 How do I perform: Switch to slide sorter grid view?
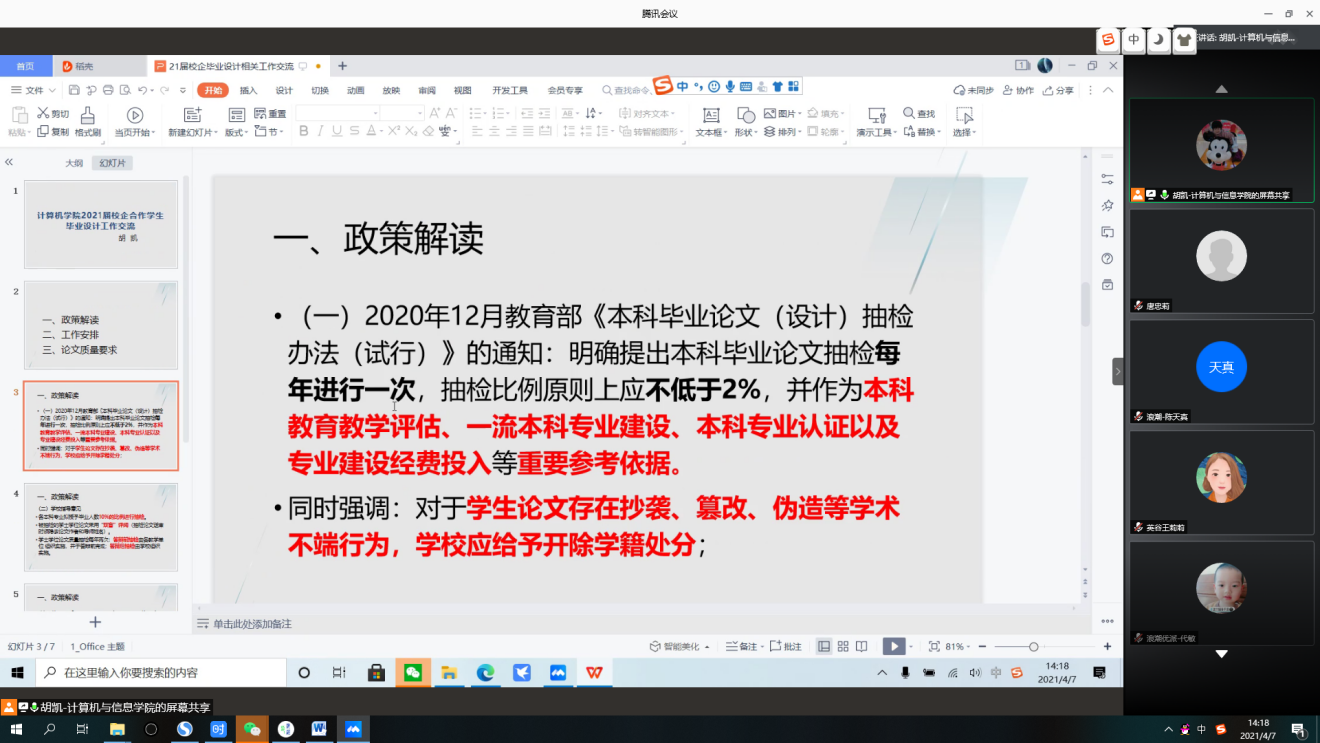coord(843,647)
